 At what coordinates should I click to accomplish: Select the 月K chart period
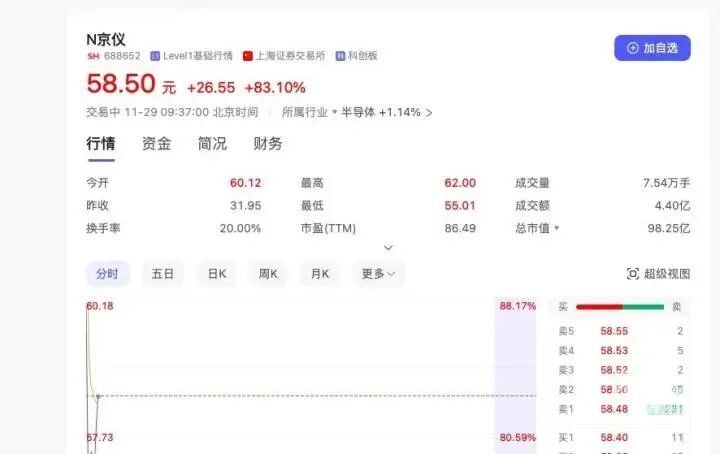320,274
